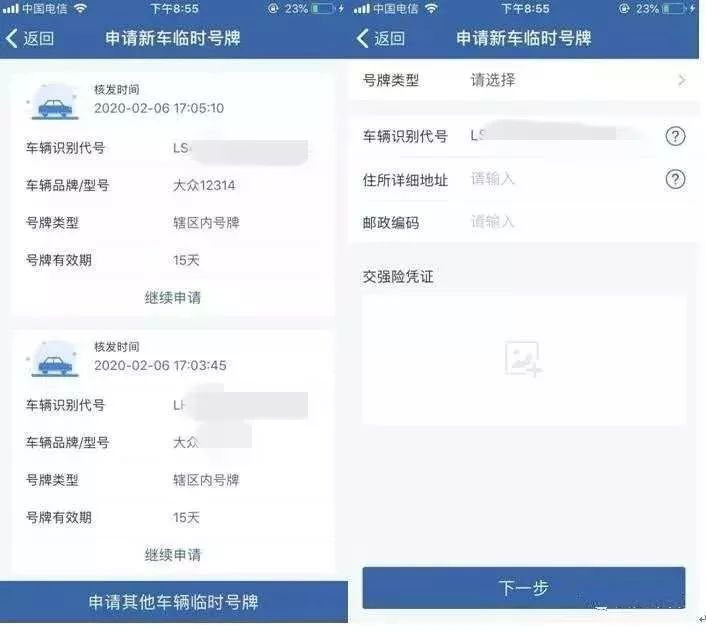Tap the Wi-Fi icon in left status bar

pyautogui.click(x=81, y=8)
